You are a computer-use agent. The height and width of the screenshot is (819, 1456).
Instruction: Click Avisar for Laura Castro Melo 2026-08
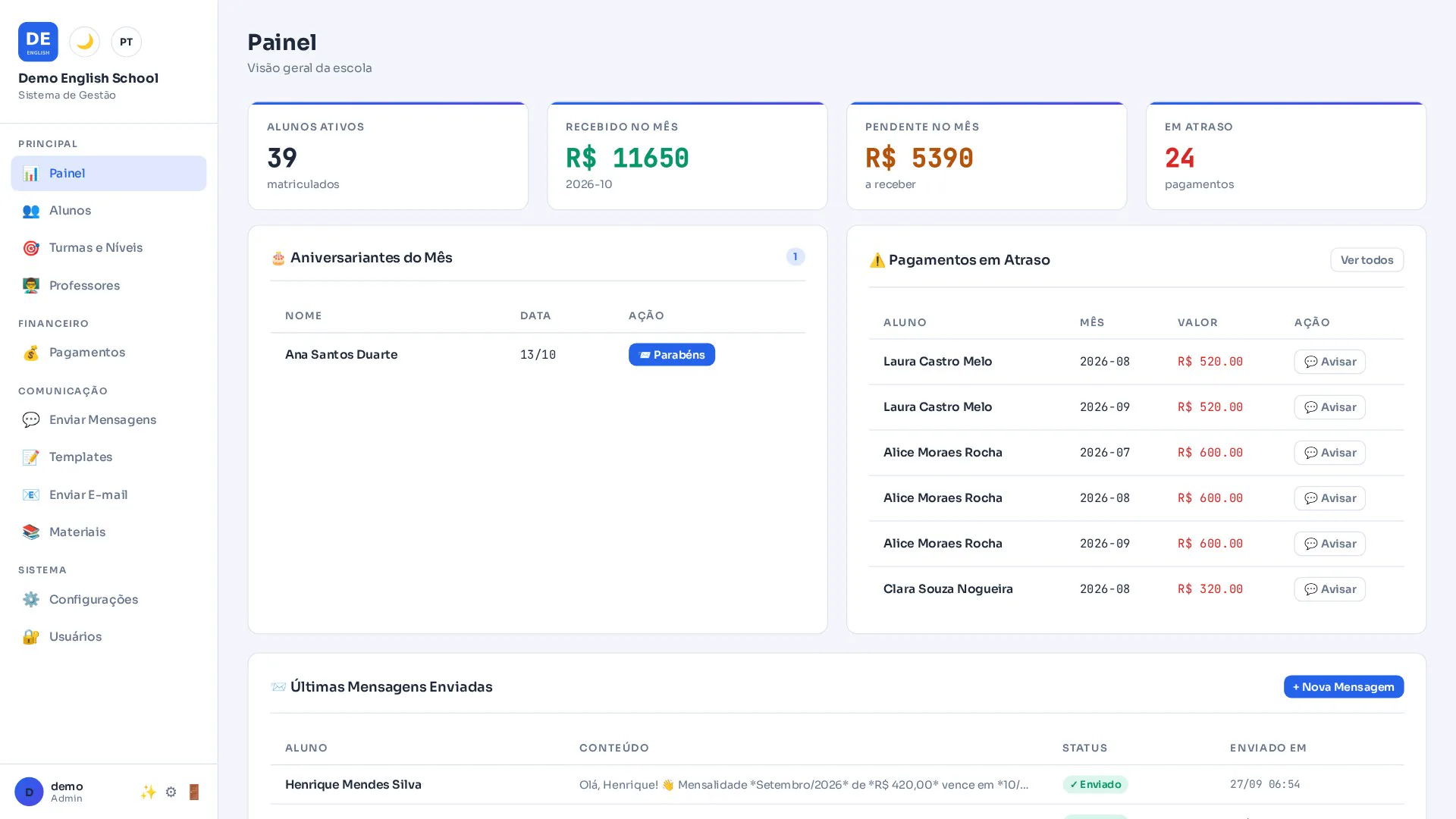coord(1329,362)
